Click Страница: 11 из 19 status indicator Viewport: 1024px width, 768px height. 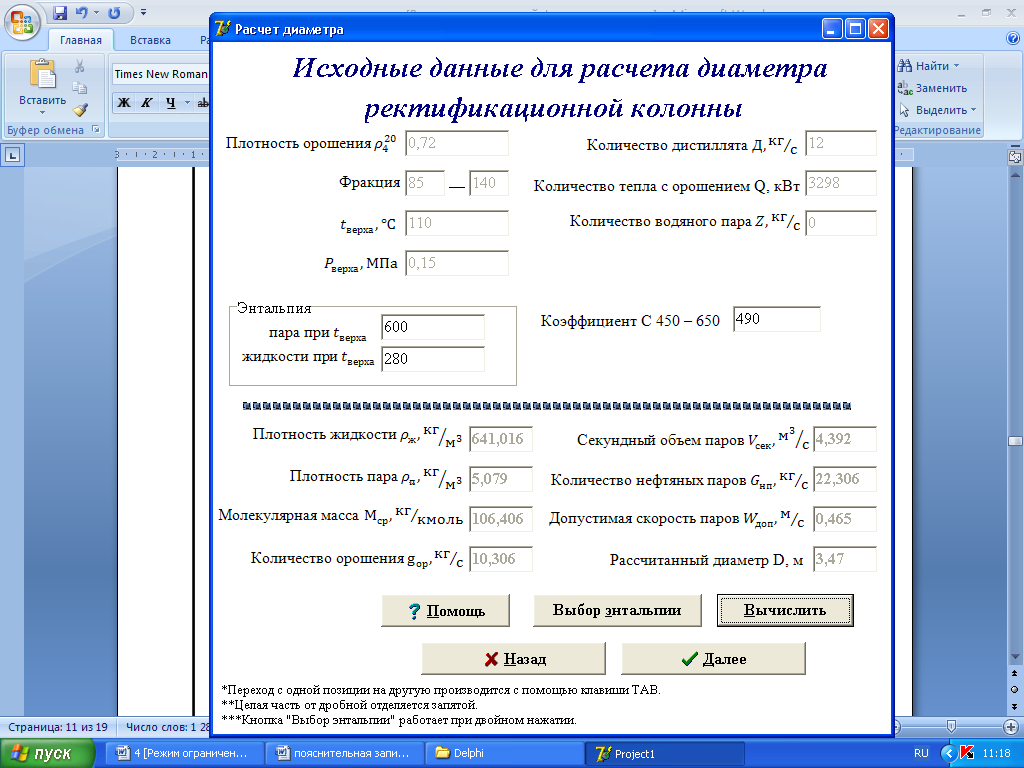(x=57, y=727)
